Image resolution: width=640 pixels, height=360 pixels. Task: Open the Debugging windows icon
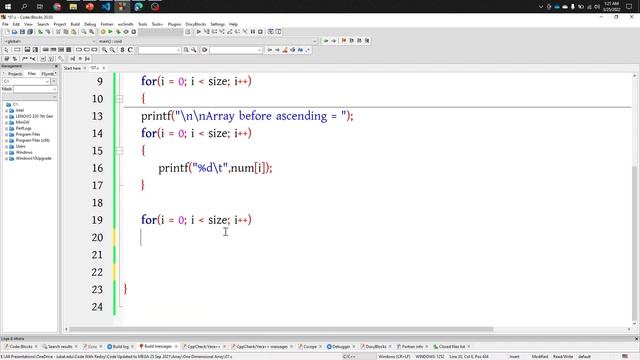click(x=270, y=32)
